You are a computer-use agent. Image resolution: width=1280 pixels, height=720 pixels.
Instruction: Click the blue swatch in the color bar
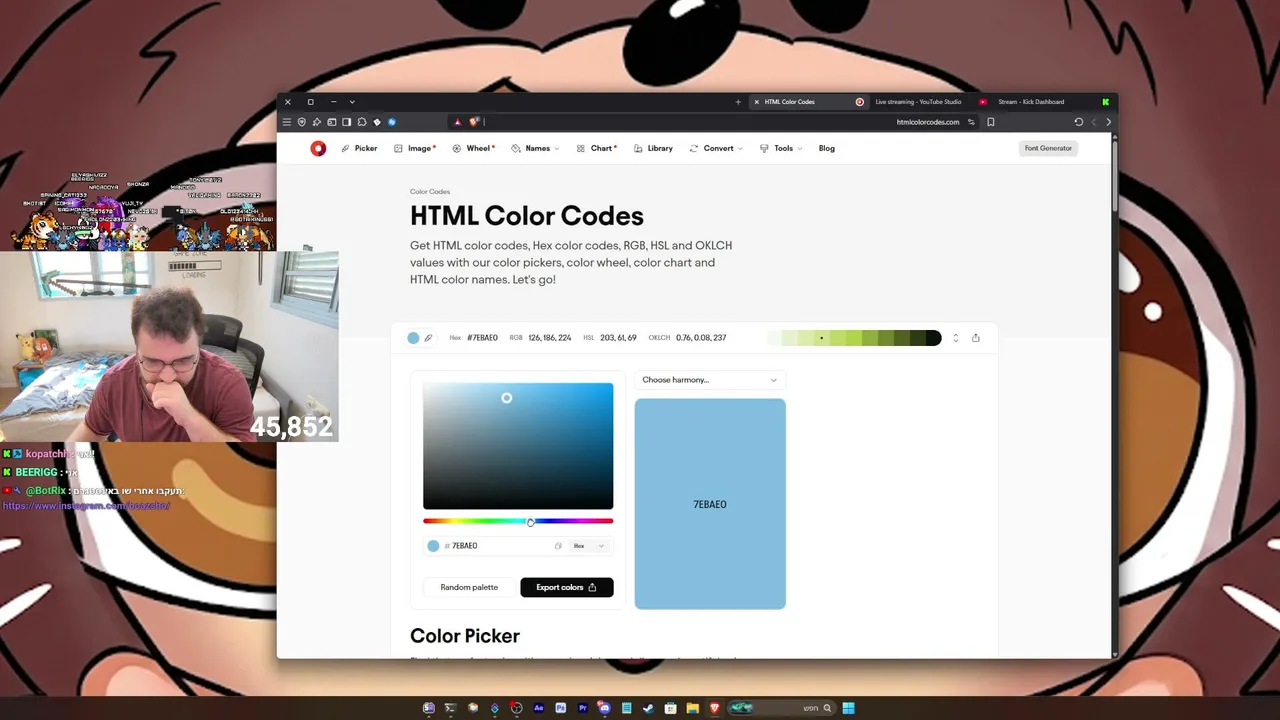click(413, 338)
